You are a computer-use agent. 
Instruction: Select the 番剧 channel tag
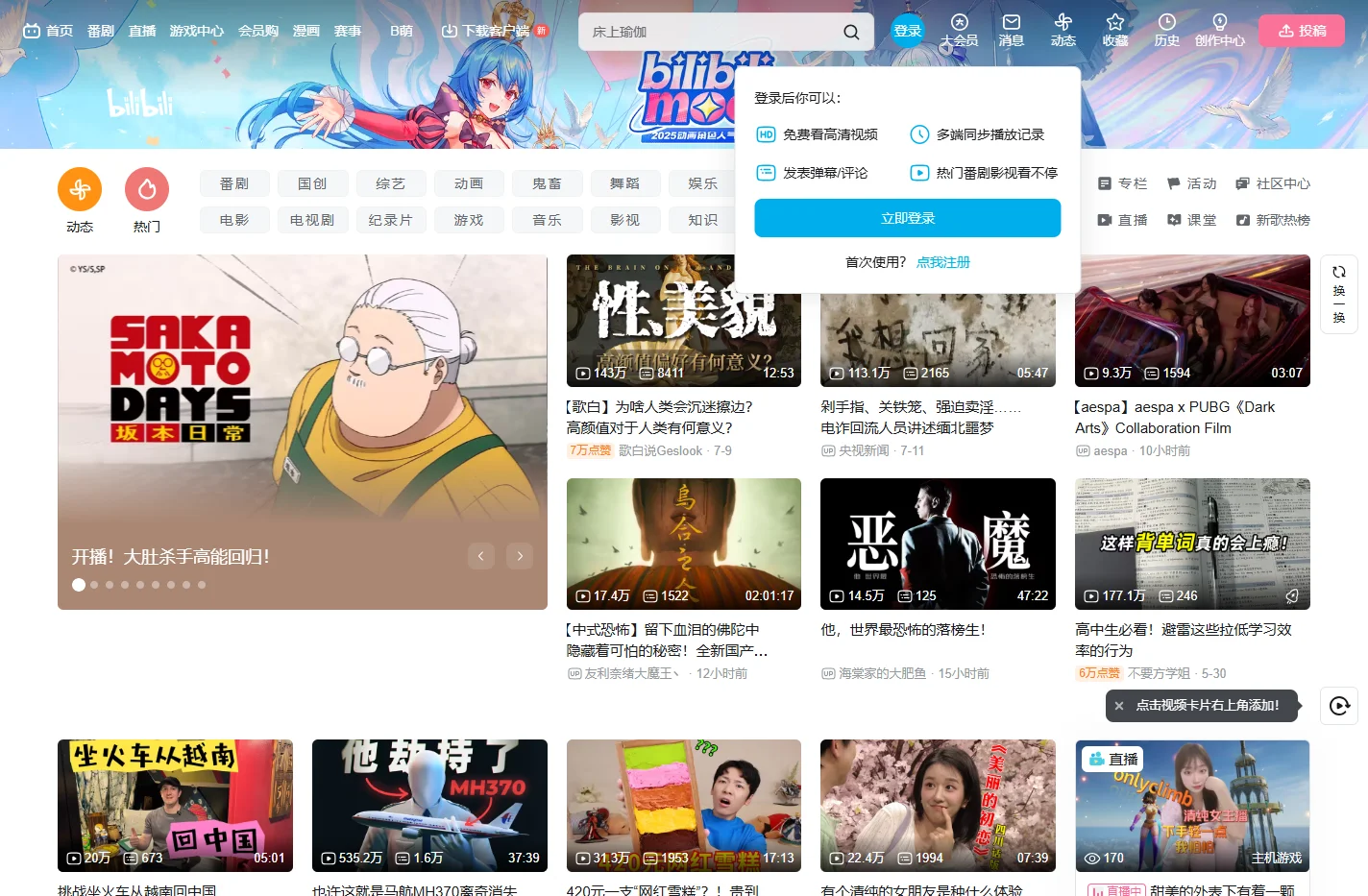(x=234, y=183)
